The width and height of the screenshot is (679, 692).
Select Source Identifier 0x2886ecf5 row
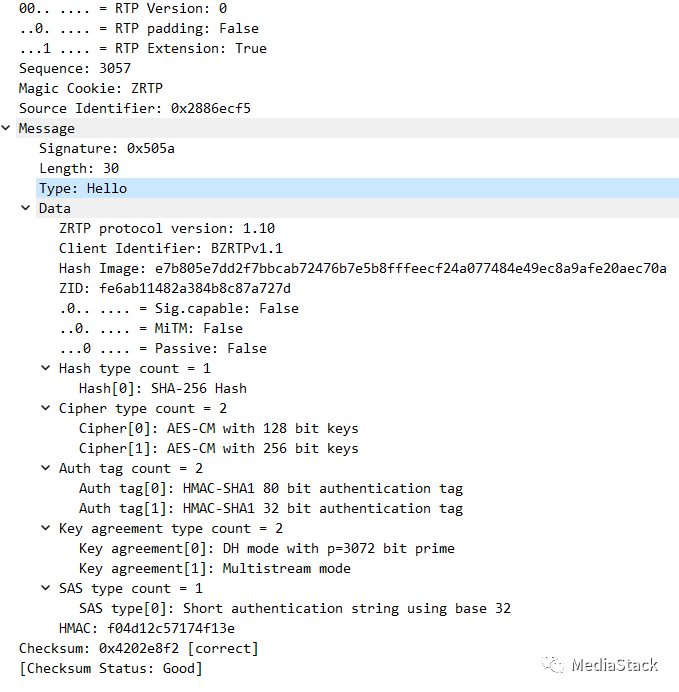(134, 108)
